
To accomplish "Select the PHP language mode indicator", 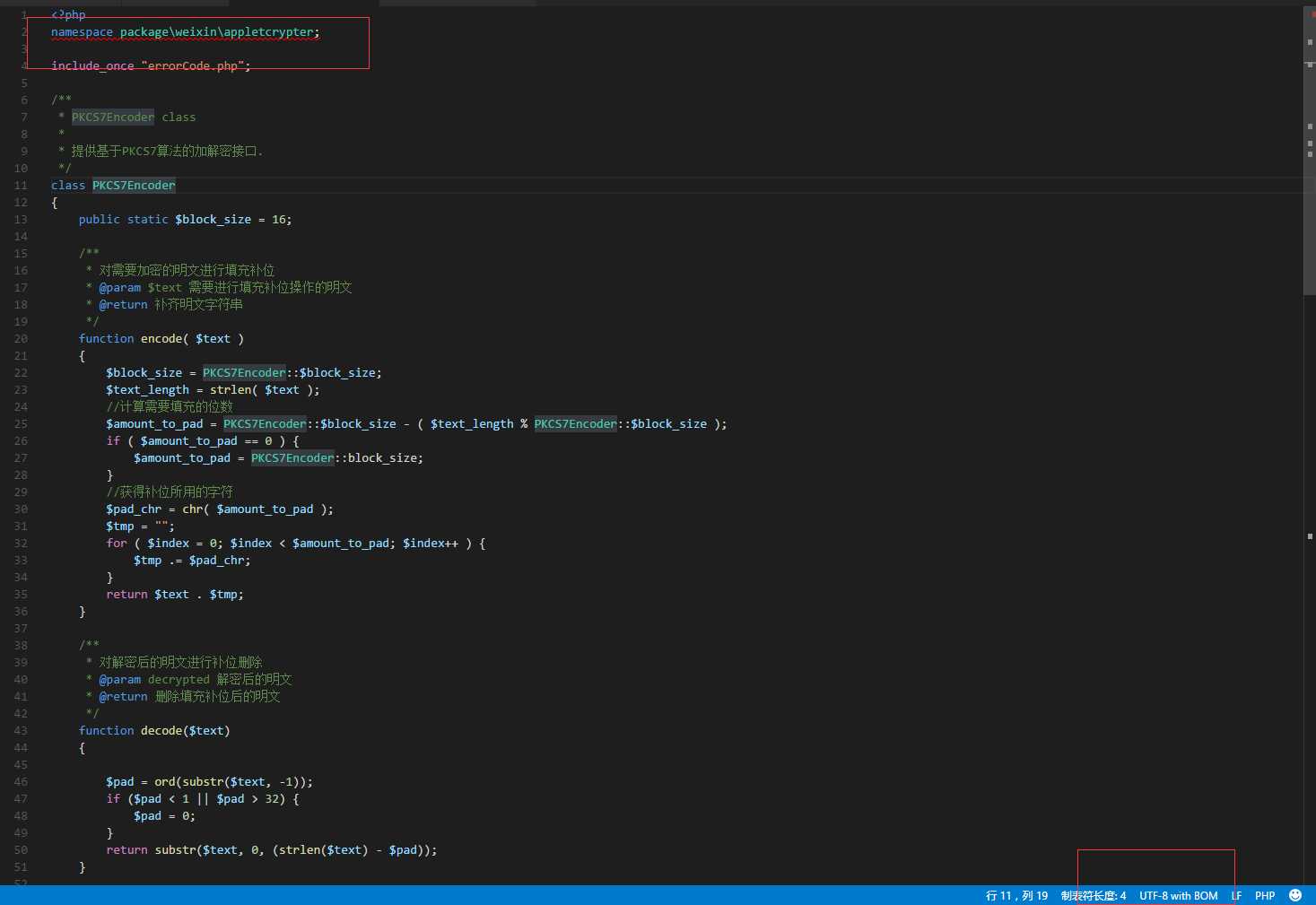I will 1265,895.
